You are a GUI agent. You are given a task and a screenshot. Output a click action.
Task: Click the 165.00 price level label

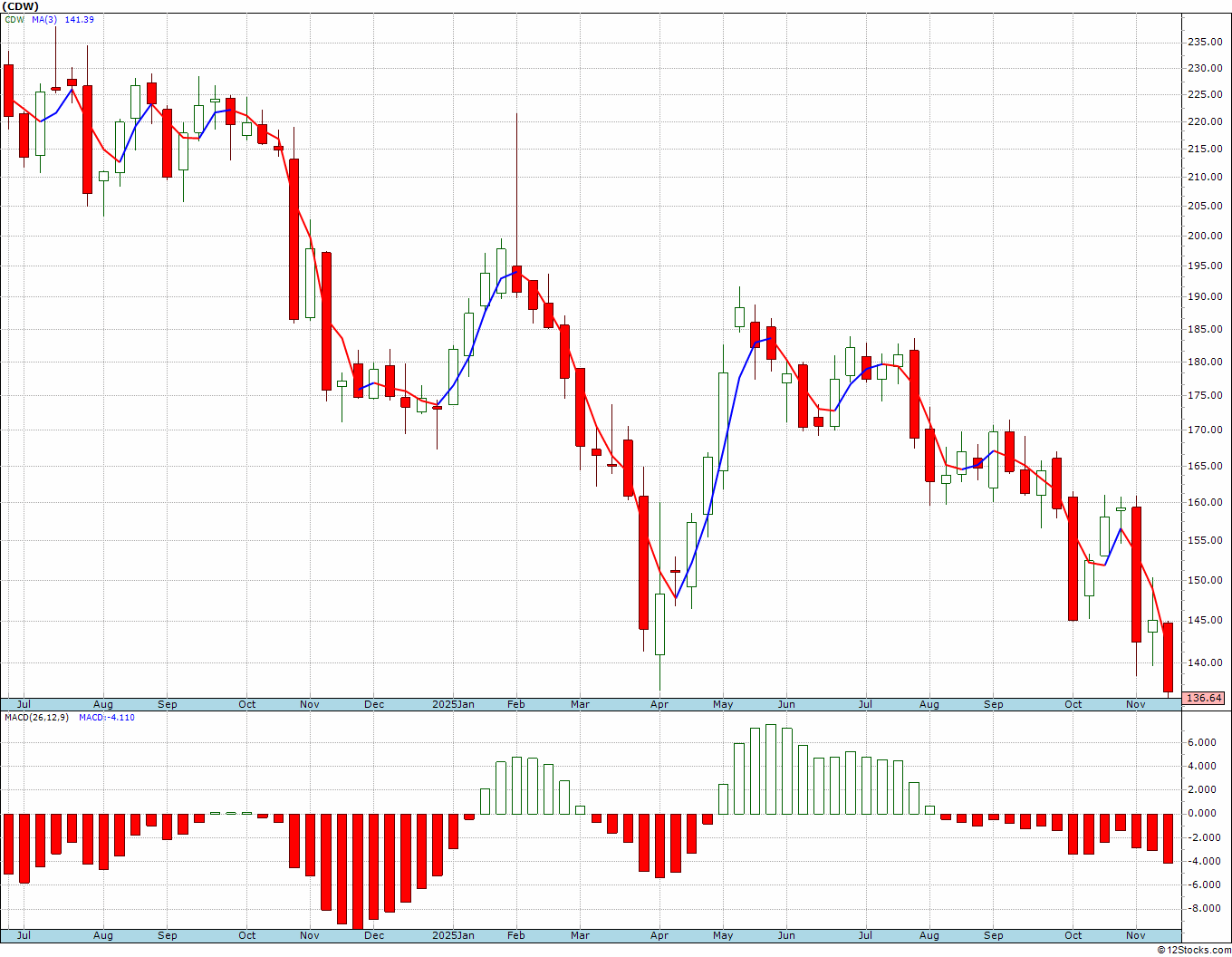pos(1206,466)
